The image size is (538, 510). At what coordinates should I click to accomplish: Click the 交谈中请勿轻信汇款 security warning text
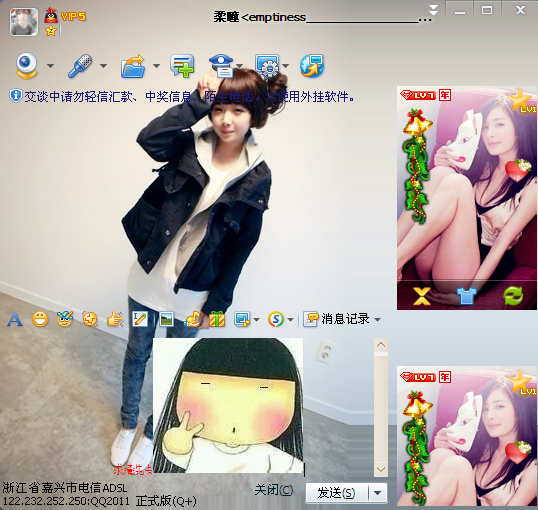[x=189, y=97]
